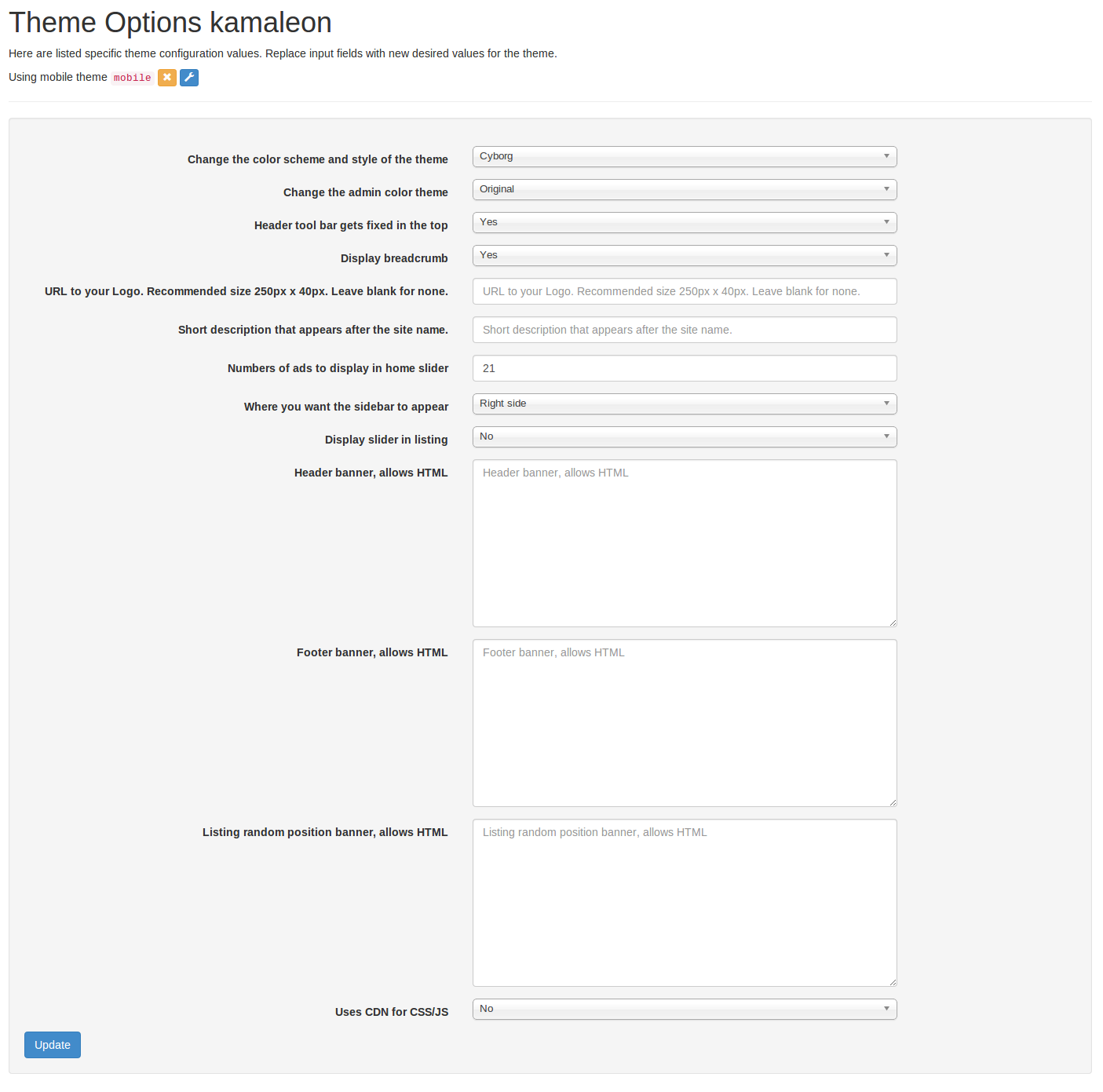Grab the Header banner textarea resize handle
1103x1092 pixels.
click(x=893, y=623)
